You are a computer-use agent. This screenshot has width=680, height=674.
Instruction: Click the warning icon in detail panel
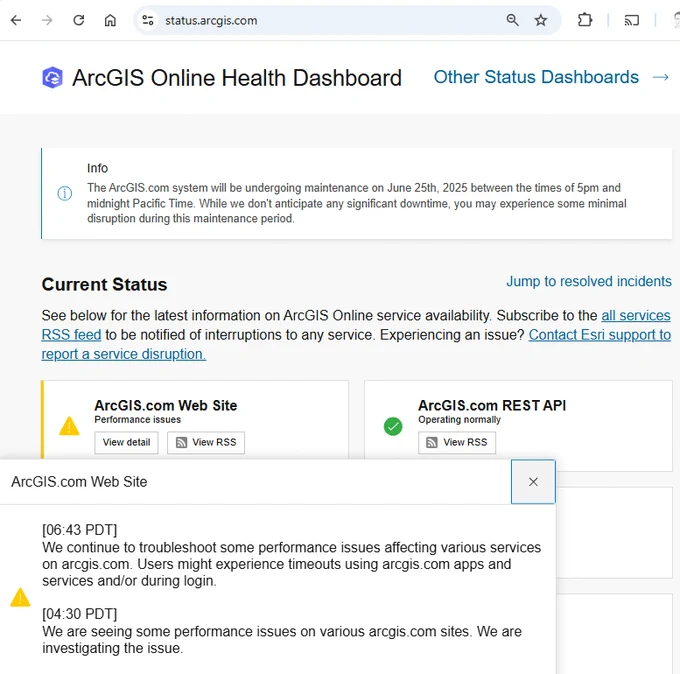pos(20,598)
